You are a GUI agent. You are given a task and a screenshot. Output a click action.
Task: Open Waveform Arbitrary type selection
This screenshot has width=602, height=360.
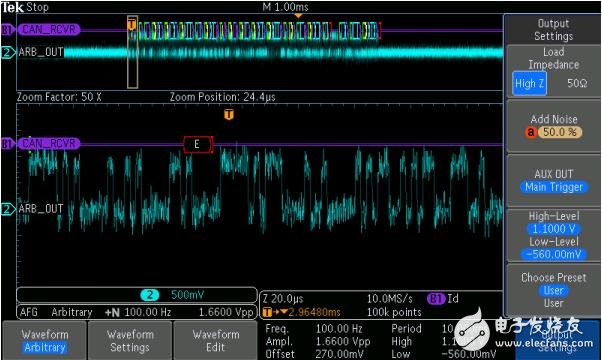pos(45,340)
